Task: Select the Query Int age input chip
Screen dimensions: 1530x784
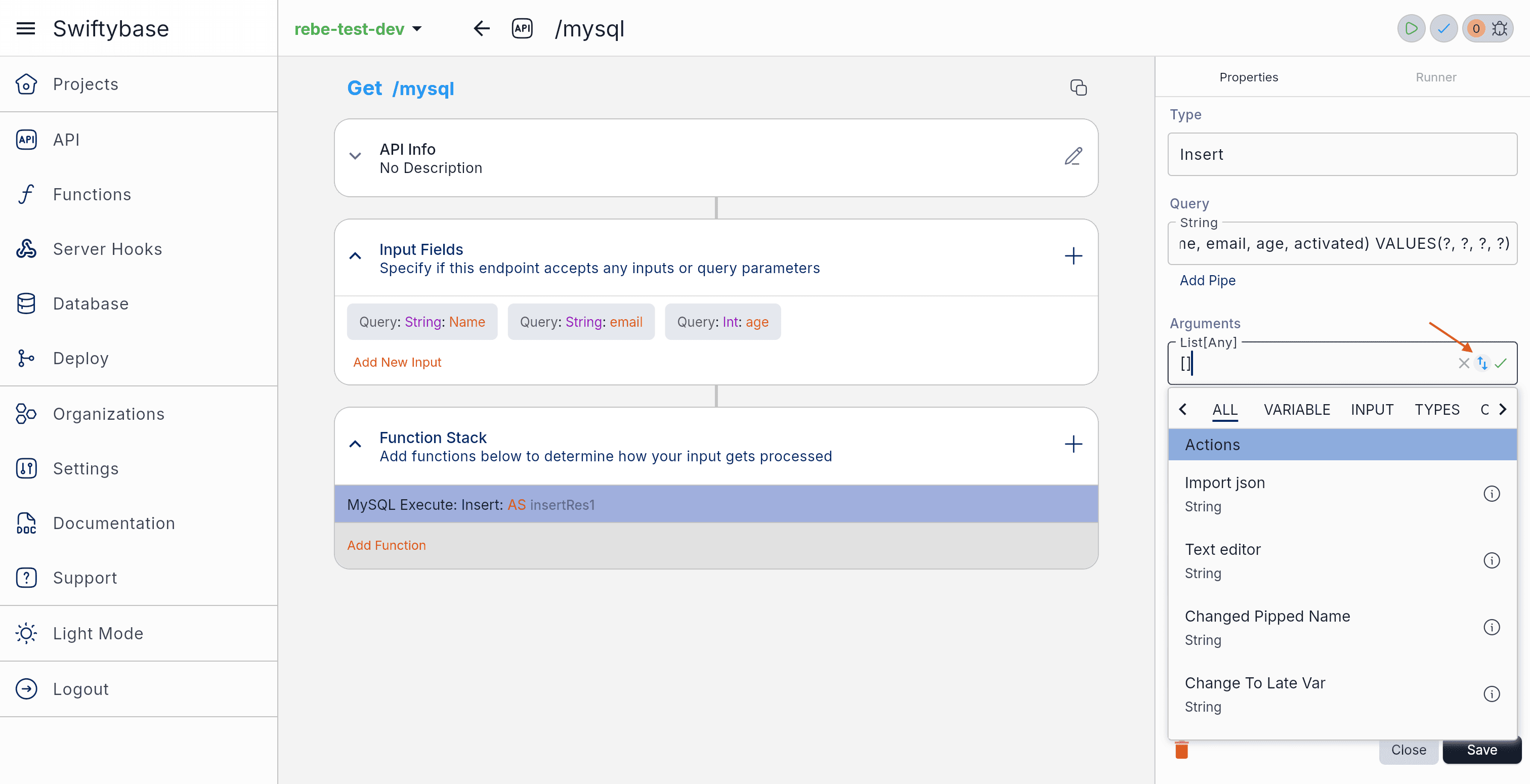Action: [x=723, y=322]
